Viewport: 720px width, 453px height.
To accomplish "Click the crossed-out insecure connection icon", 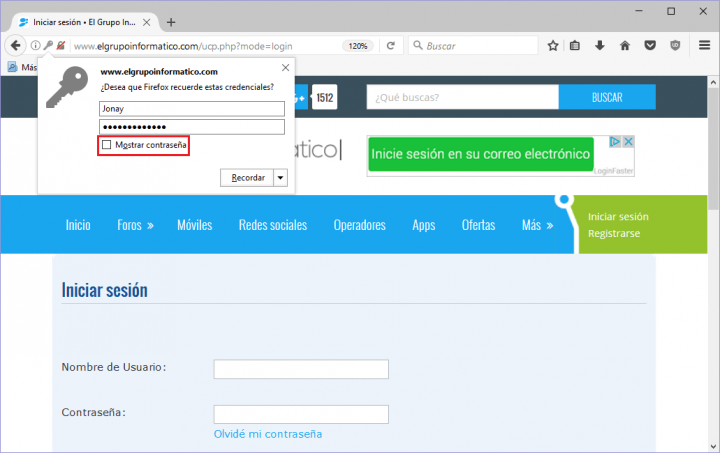I will 61,45.
